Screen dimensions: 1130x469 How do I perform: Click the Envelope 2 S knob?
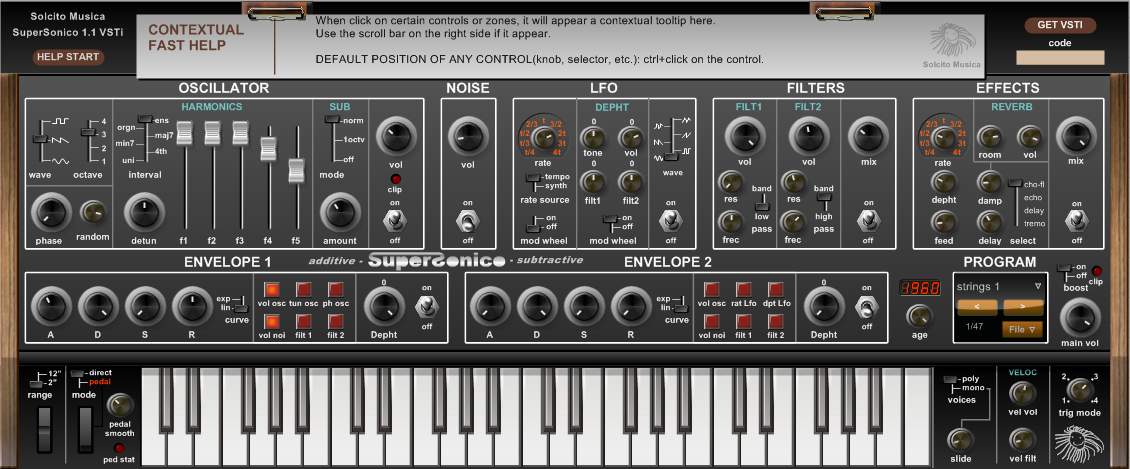[584, 307]
